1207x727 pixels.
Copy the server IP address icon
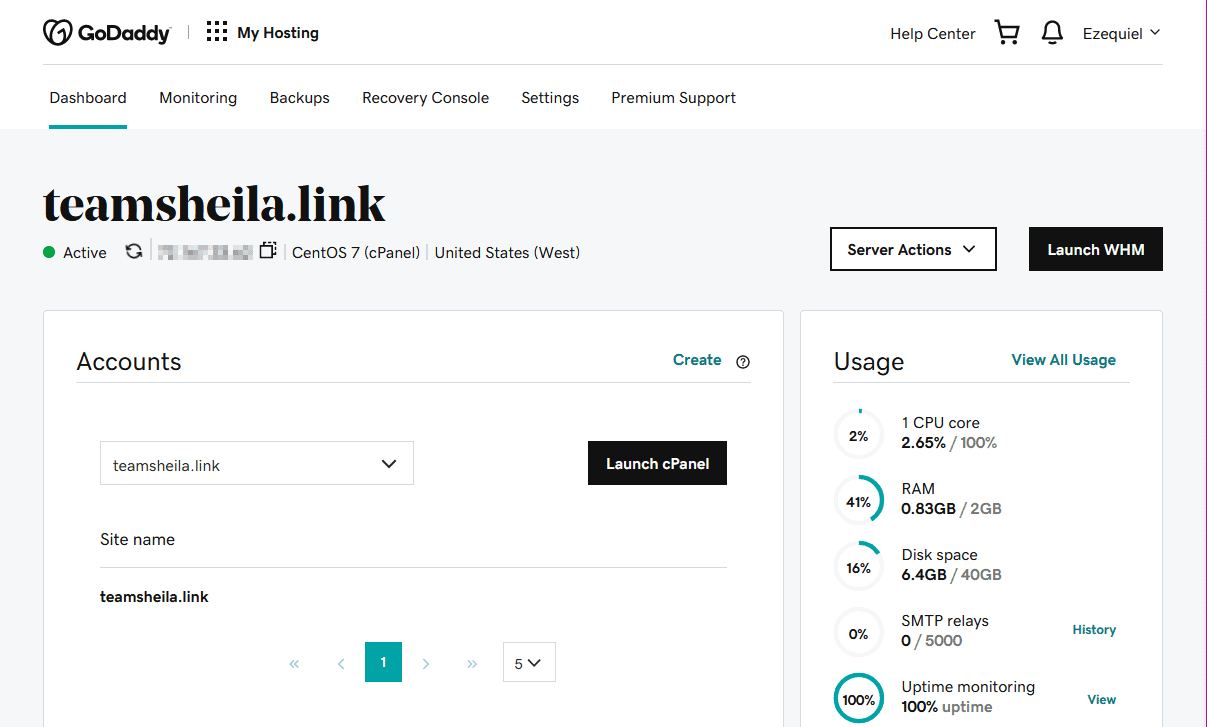(x=267, y=251)
